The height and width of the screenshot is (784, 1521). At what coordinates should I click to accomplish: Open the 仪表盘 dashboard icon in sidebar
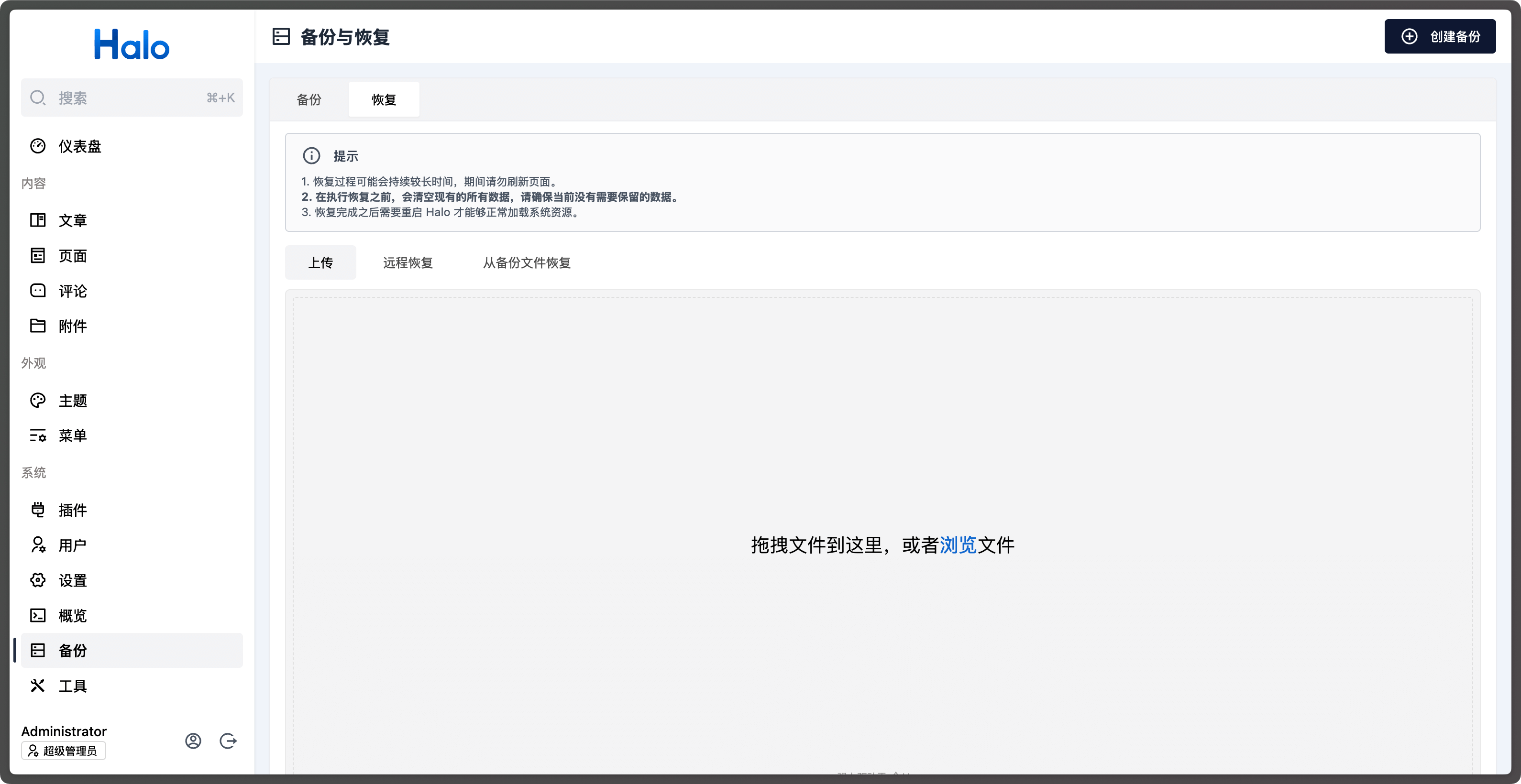coord(38,146)
